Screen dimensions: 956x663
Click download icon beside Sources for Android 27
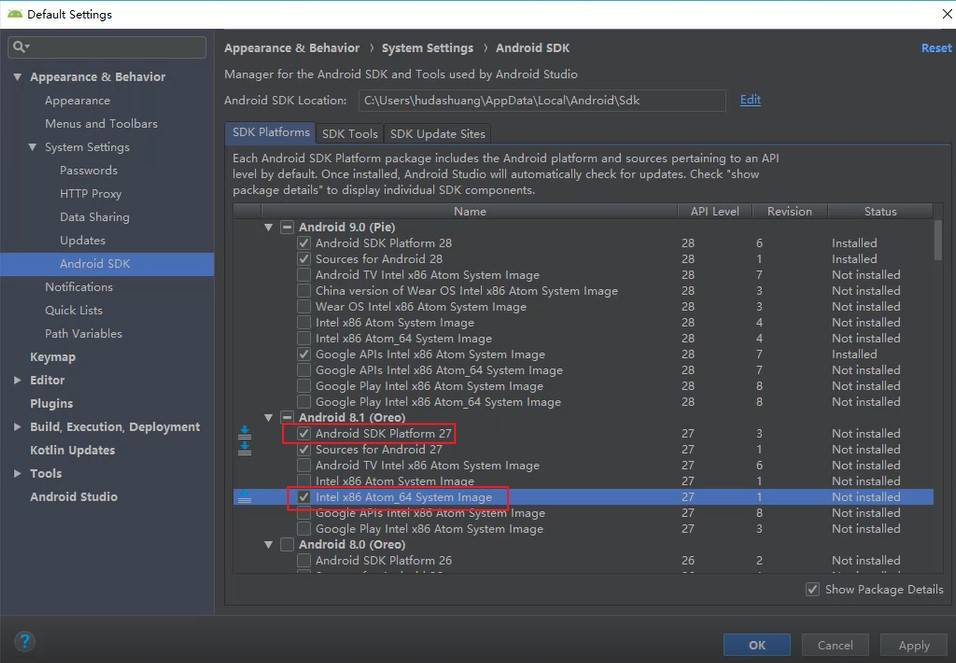point(244,449)
